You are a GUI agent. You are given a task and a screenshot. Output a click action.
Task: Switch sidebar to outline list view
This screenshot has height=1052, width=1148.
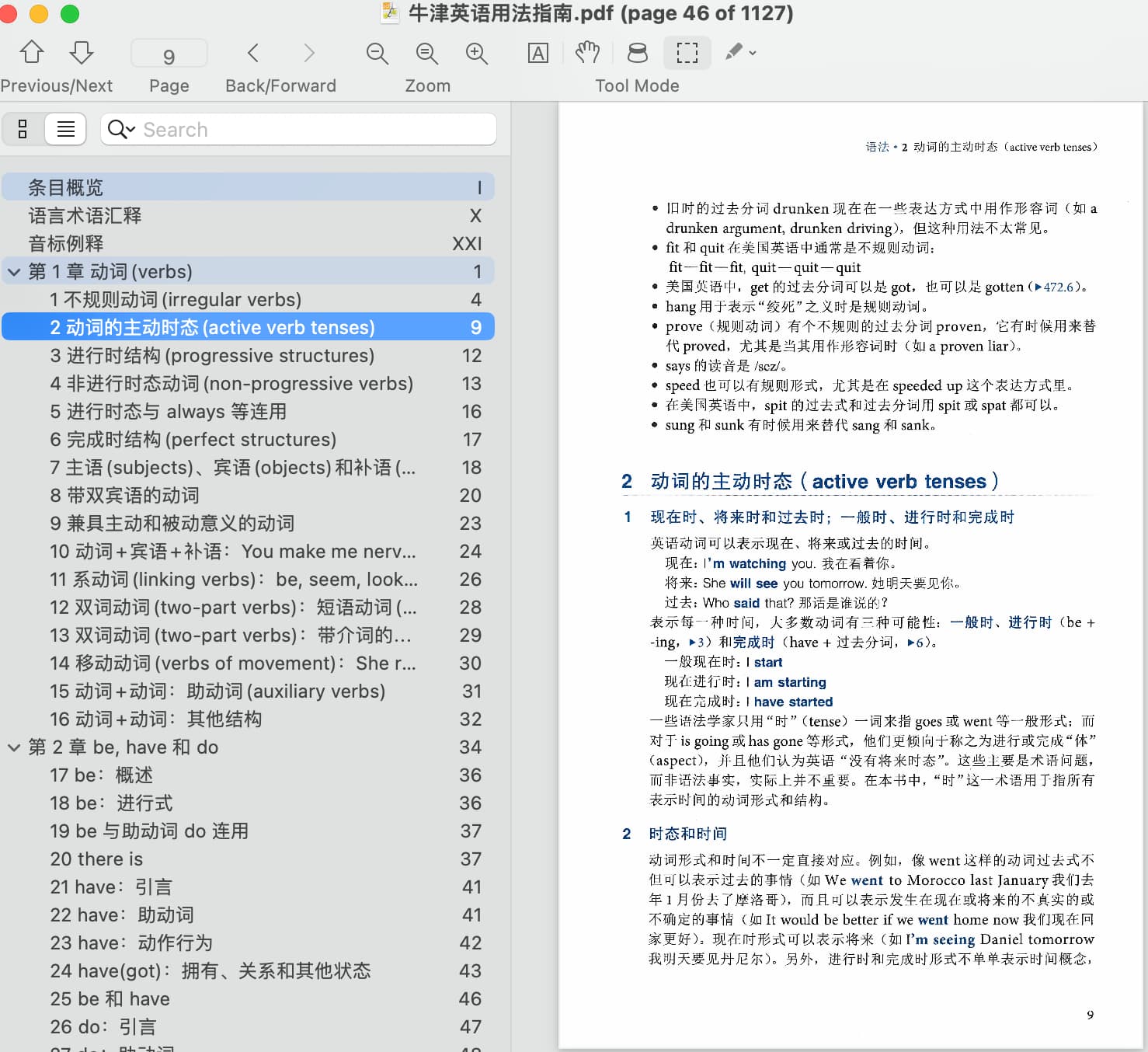66,129
